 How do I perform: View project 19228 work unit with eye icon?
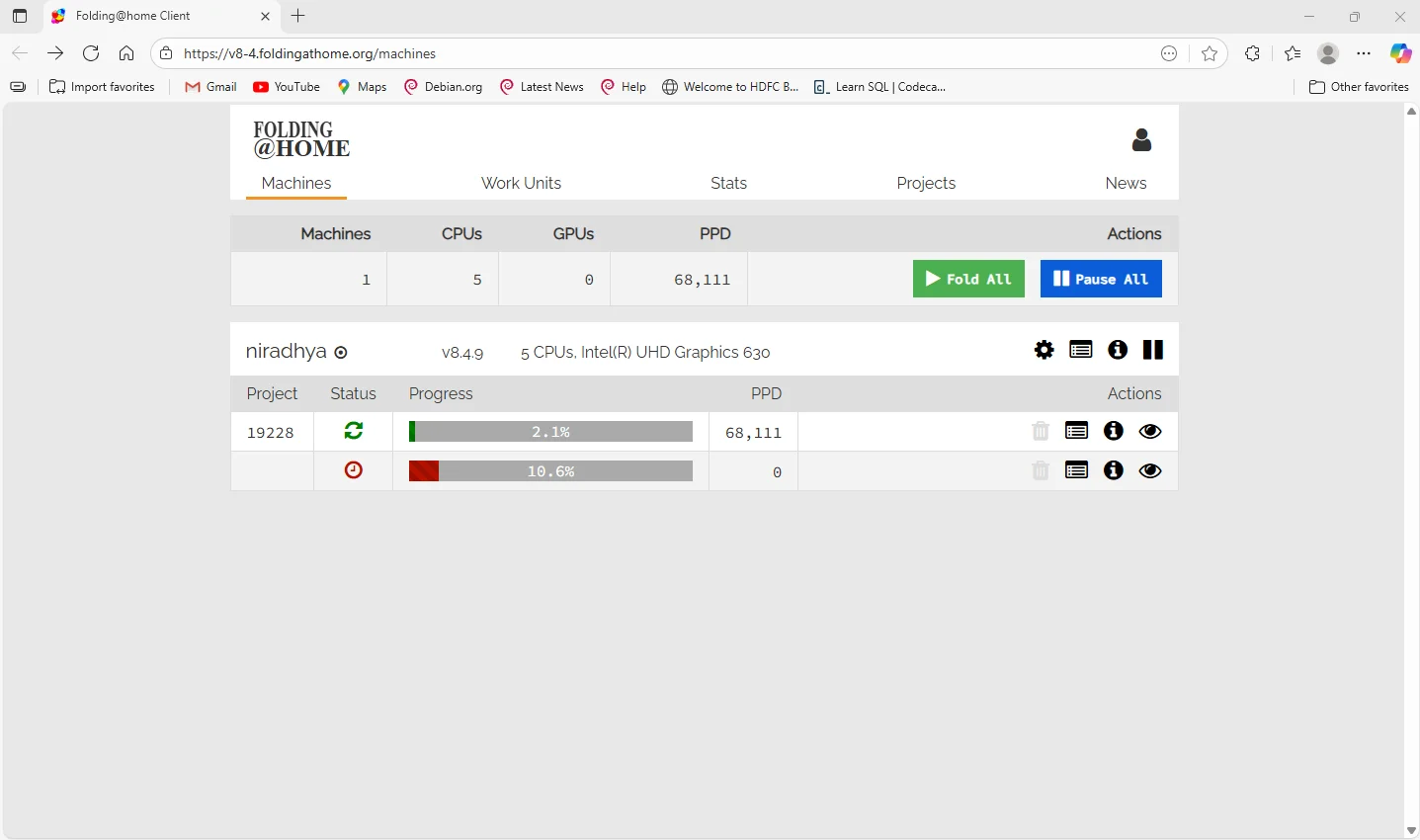pos(1150,431)
